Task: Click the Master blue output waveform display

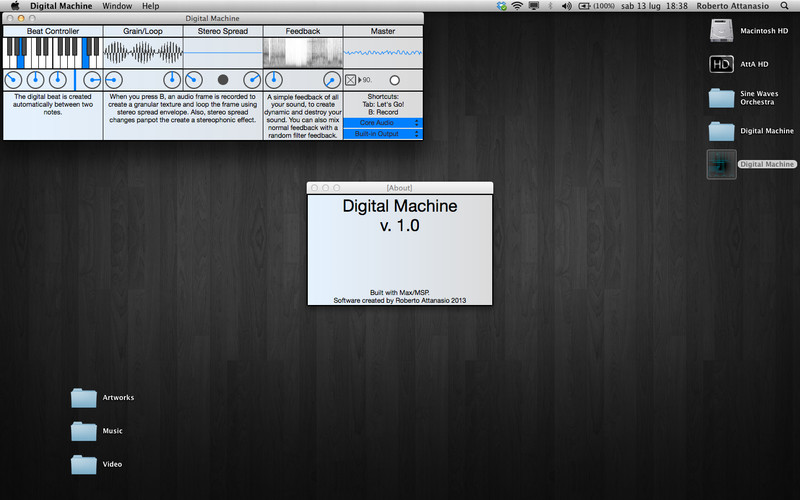Action: pyautogui.click(x=383, y=53)
